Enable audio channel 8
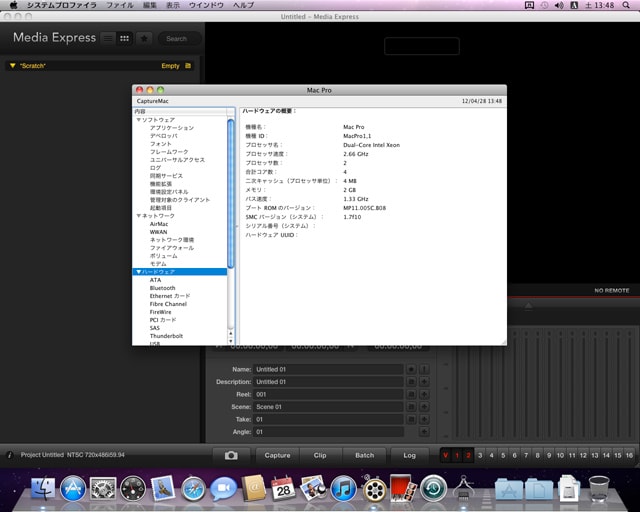 click(x=538, y=455)
